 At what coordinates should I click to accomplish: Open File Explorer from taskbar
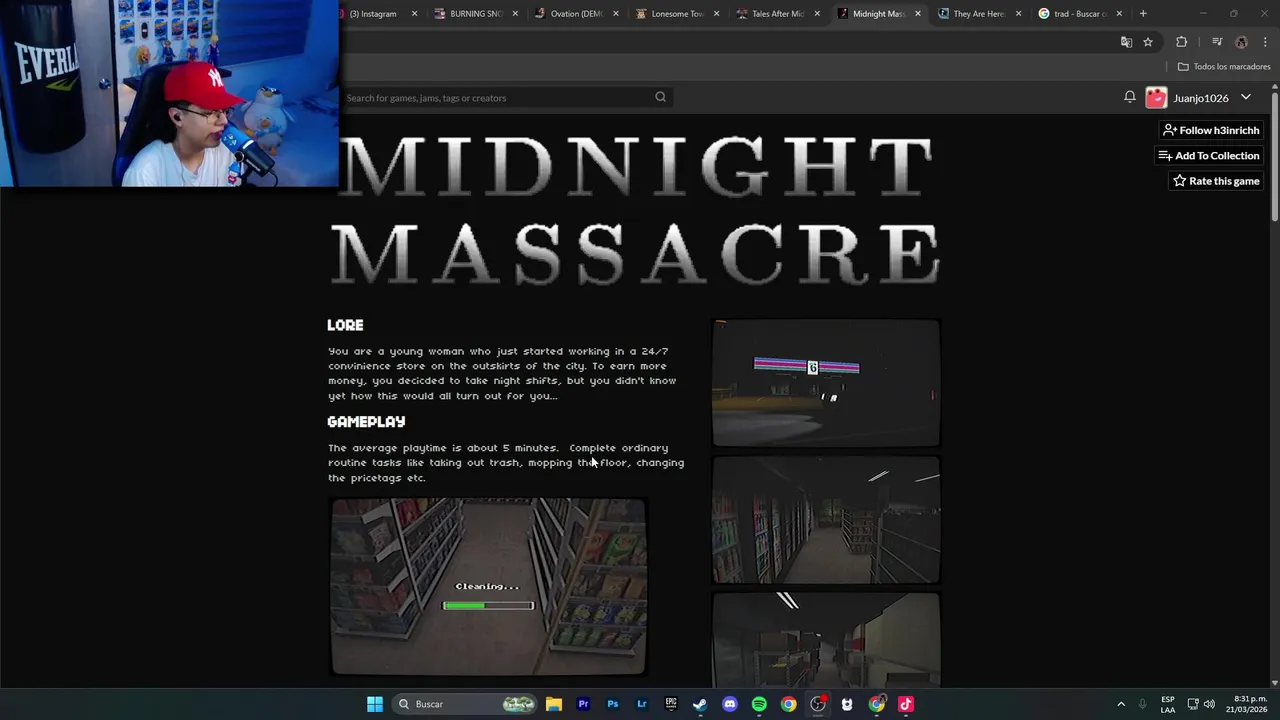click(x=554, y=704)
